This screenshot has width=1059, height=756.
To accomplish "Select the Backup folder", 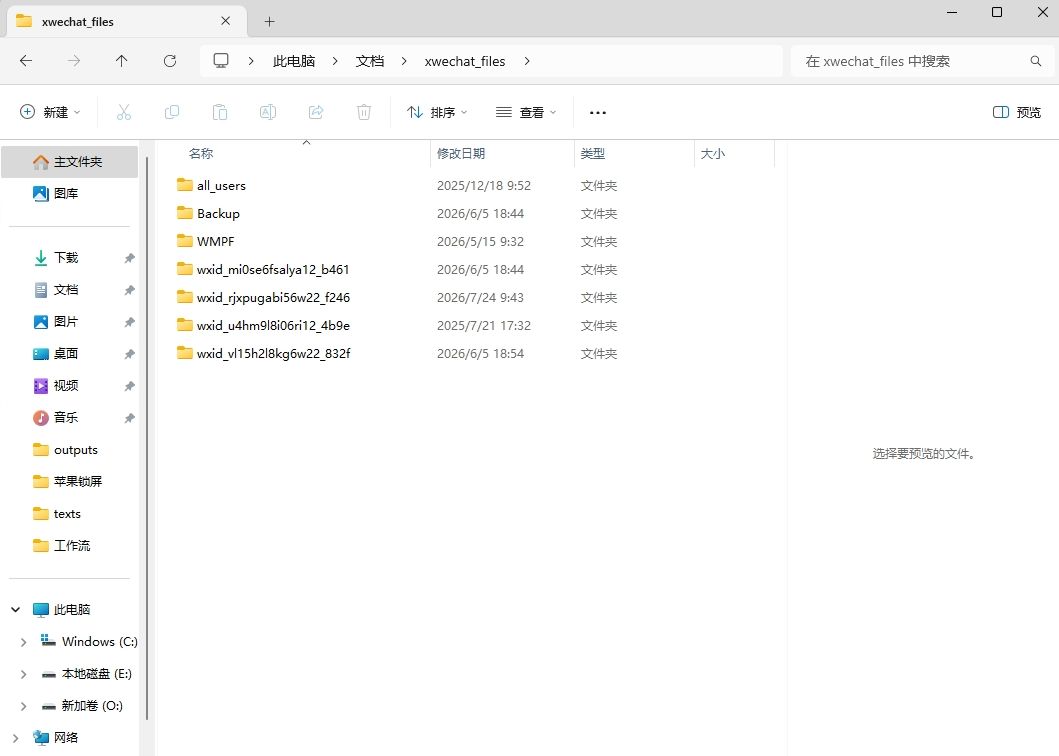I will point(218,213).
